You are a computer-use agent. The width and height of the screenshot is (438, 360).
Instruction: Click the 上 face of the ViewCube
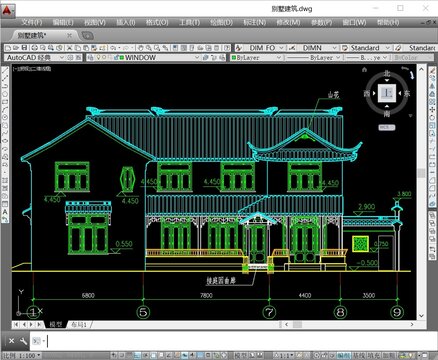tap(387, 93)
